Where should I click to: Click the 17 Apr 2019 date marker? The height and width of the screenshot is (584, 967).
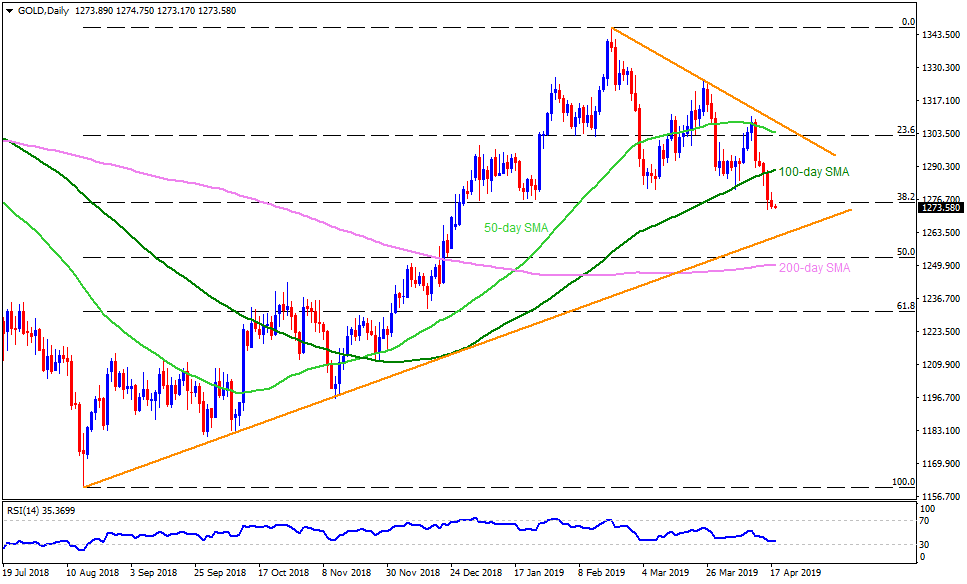pyautogui.click(x=796, y=575)
